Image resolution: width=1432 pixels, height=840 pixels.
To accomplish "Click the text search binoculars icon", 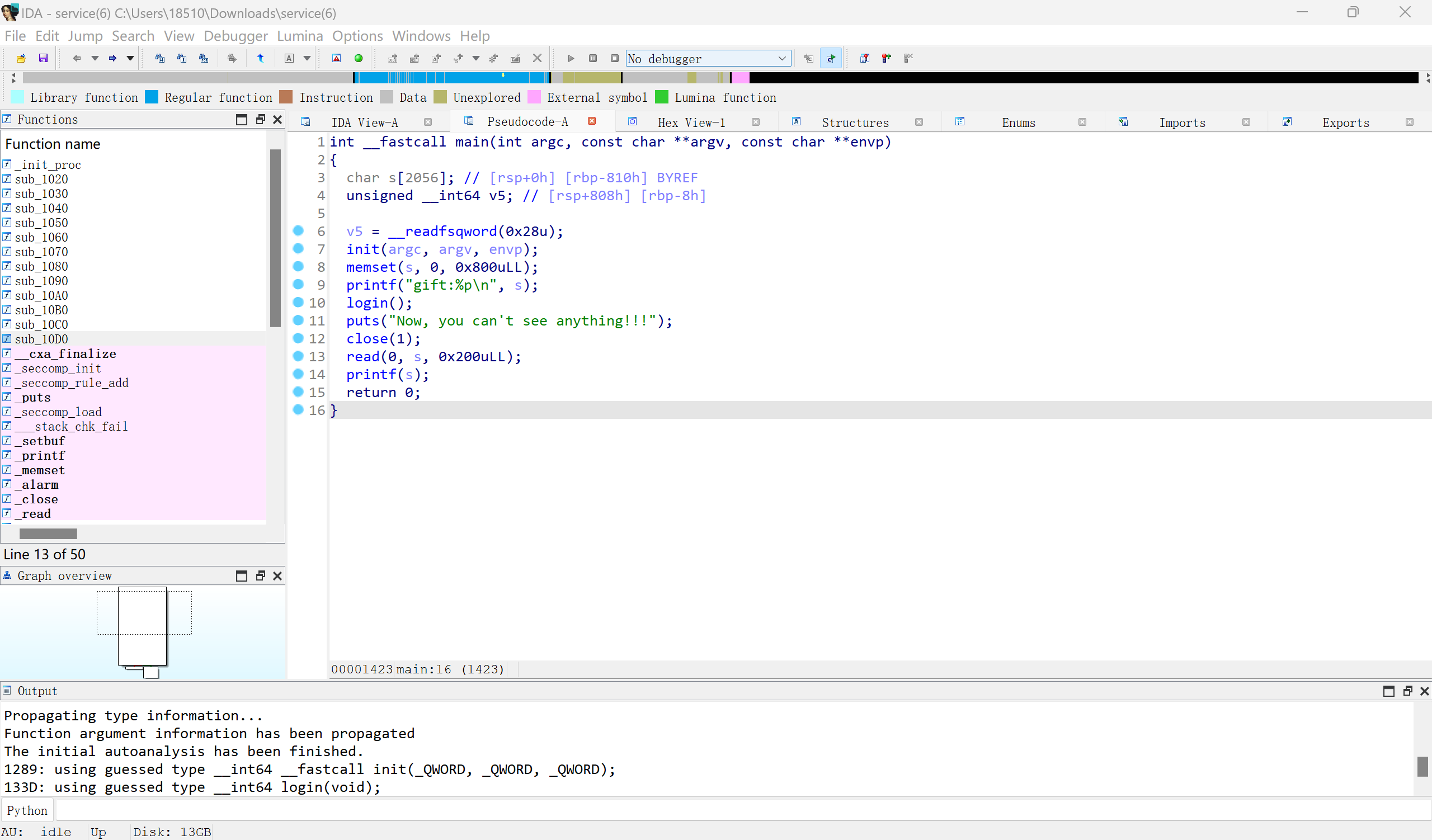I will point(182,58).
